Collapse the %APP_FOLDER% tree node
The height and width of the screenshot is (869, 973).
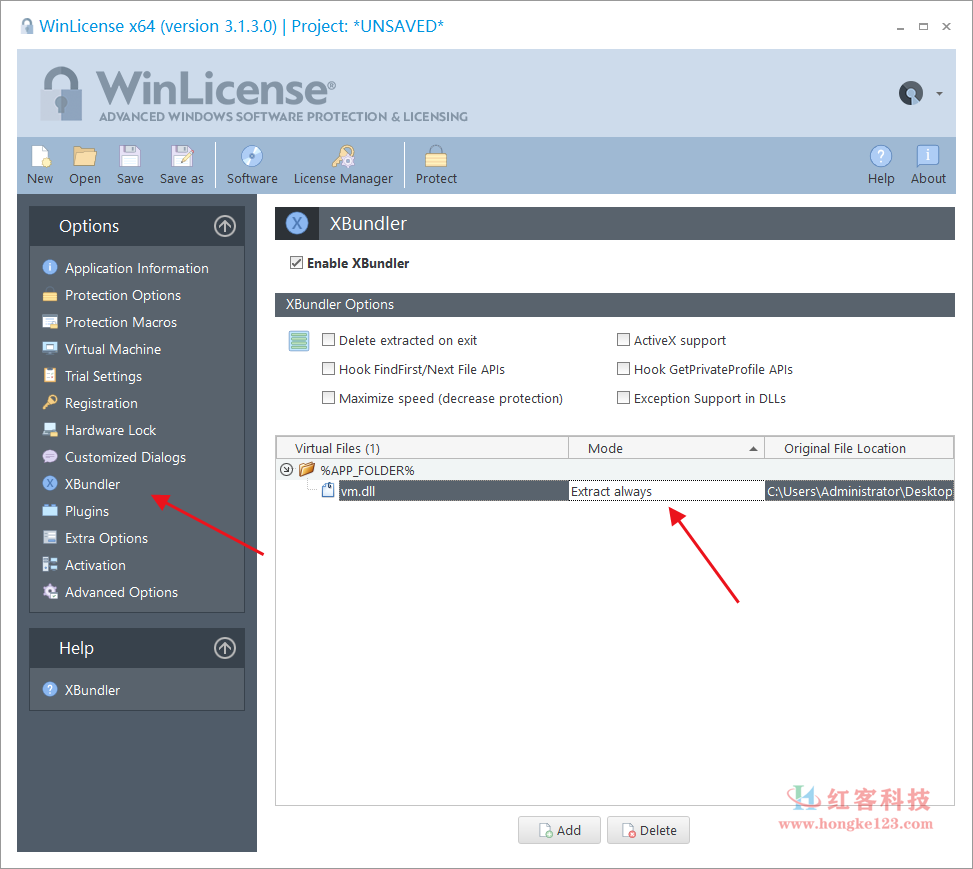tap(286, 470)
